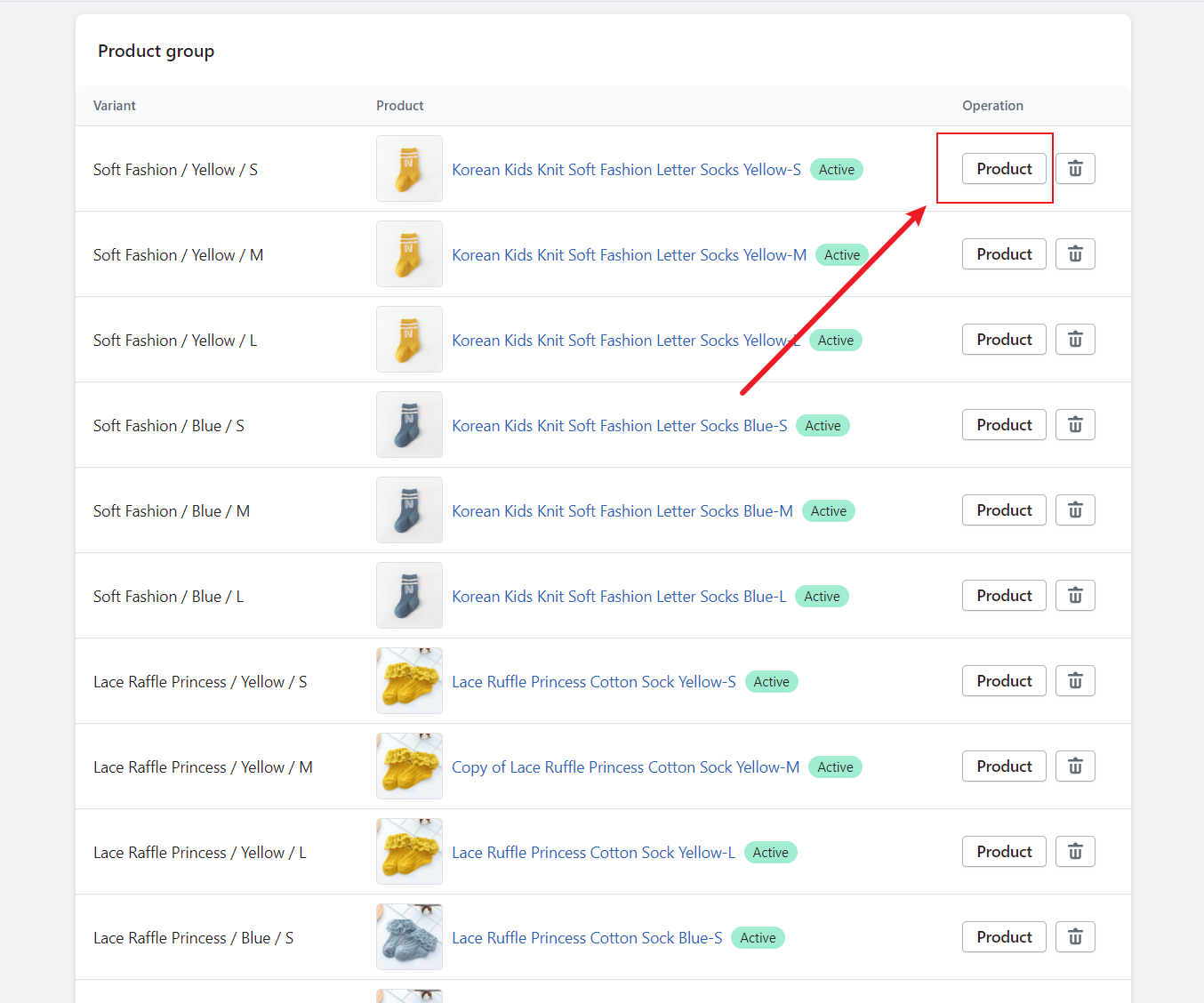Click Product button for Soft Fashion Yellow S
The height and width of the screenshot is (1003, 1204).
coord(1004,169)
